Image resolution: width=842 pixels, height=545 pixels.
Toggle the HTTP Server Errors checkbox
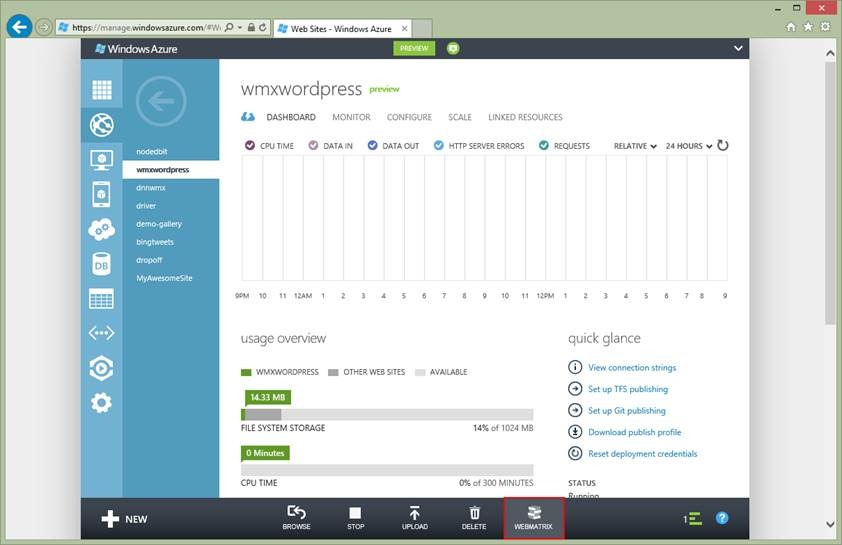(439, 146)
